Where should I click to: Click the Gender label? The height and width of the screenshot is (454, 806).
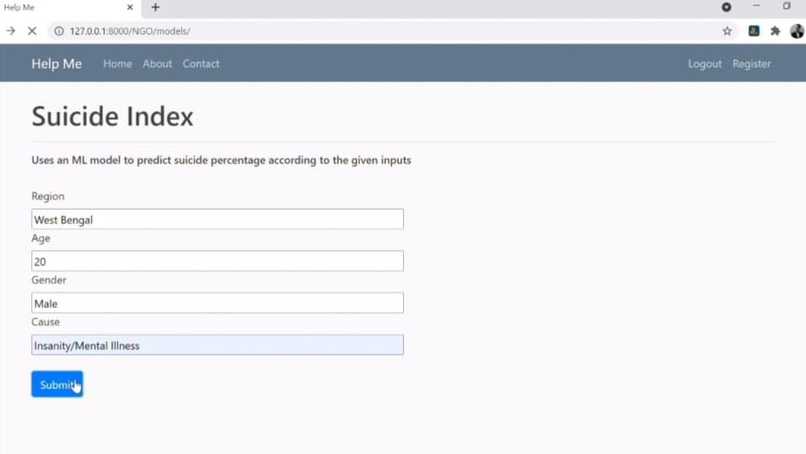pyautogui.click(x=49, y=280)
